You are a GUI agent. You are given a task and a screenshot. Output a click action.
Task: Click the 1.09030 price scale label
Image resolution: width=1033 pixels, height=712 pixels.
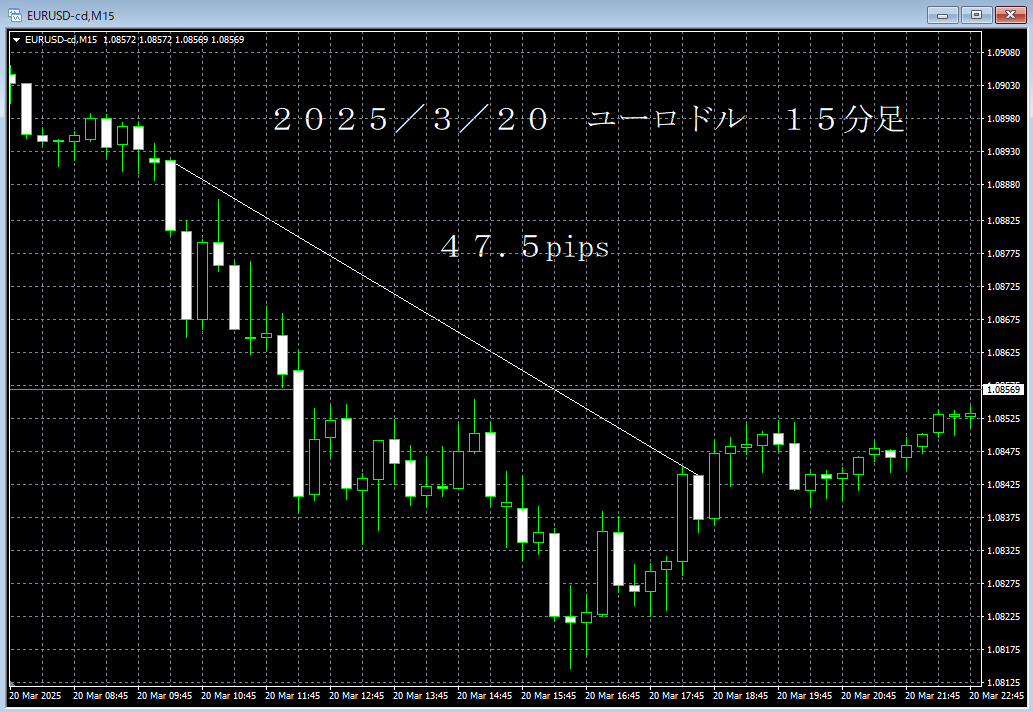(x=1003, y=86)
